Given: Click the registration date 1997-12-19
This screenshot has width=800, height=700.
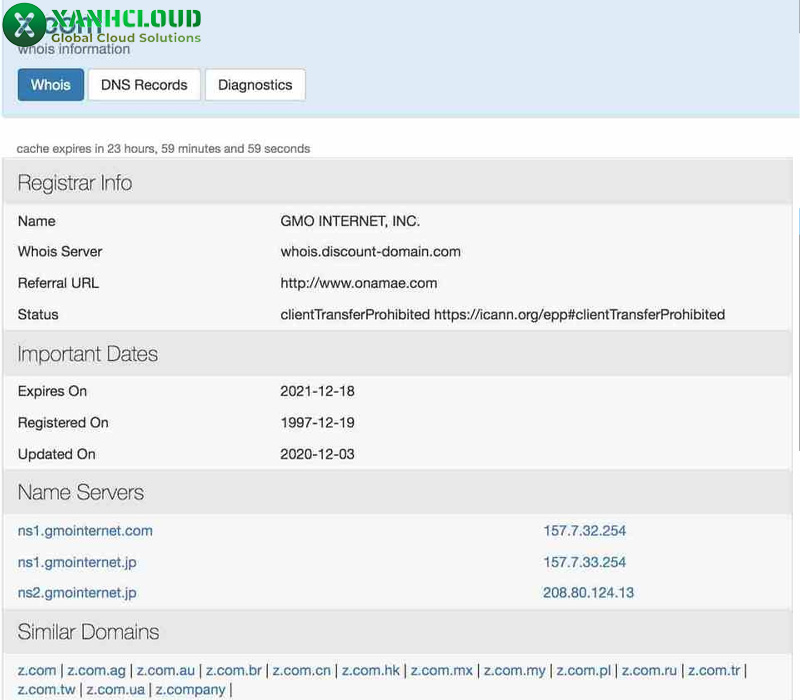Looking at the screenshot, I should tap(317, 423).
